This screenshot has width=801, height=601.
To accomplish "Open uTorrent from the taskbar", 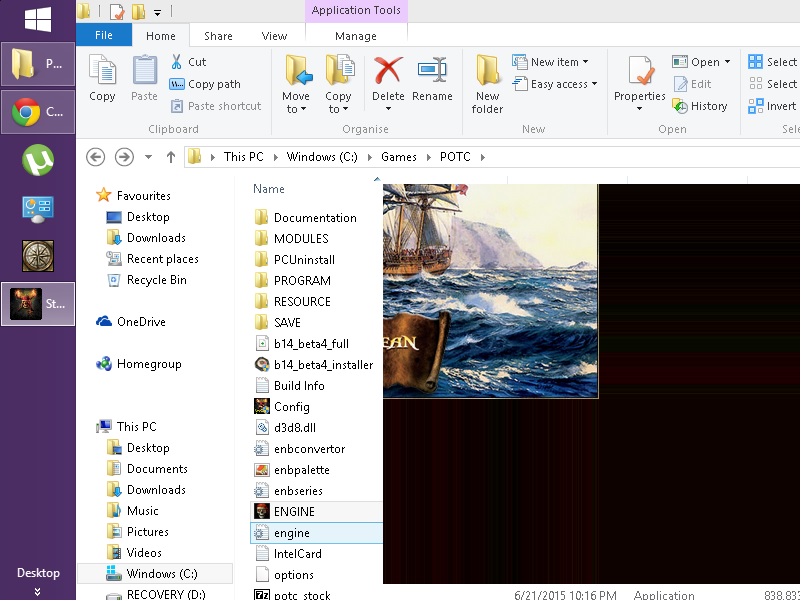I will [38, 160].
